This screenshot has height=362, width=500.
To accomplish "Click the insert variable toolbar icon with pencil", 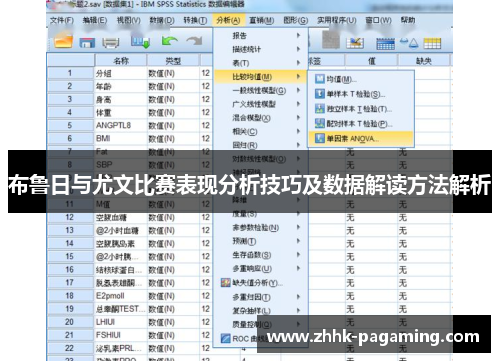I will (x=355, y=43).
